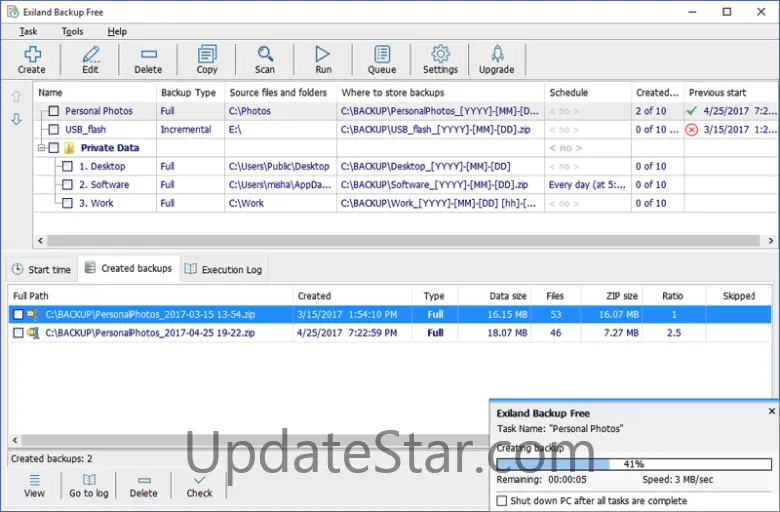Click the zip icon of the 2017-03-15 backup
Screen dimensions: 780x512
(33, 314)
